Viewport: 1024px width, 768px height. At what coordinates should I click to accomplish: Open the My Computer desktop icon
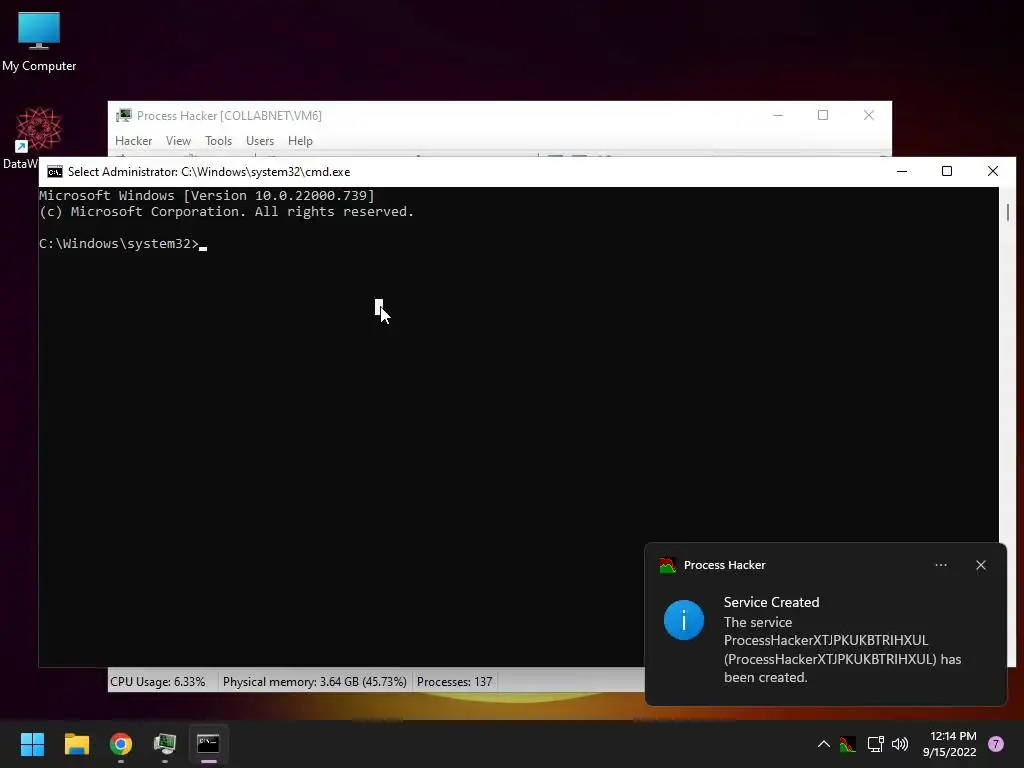pos(39,42)
